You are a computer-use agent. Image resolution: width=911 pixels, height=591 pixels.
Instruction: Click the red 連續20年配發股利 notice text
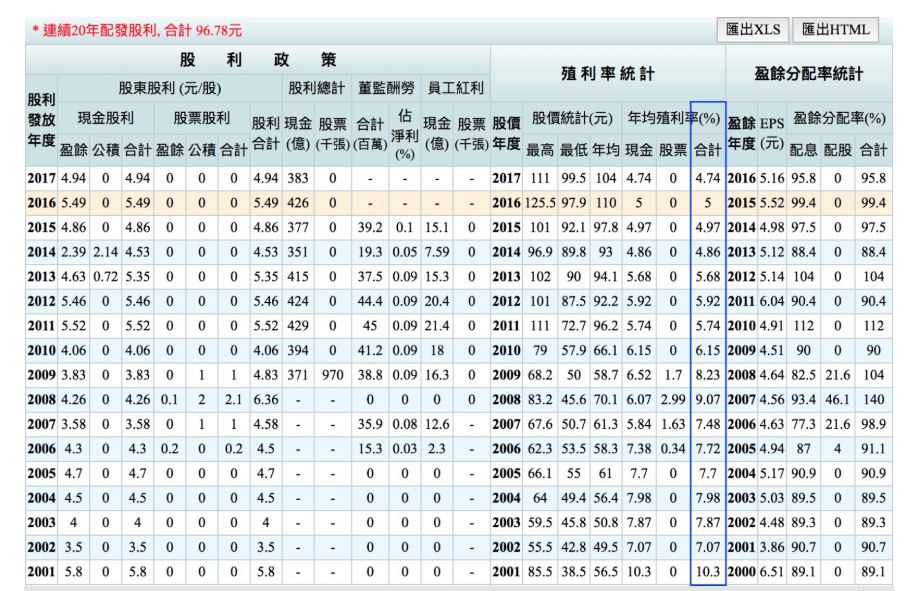[137, 31]
